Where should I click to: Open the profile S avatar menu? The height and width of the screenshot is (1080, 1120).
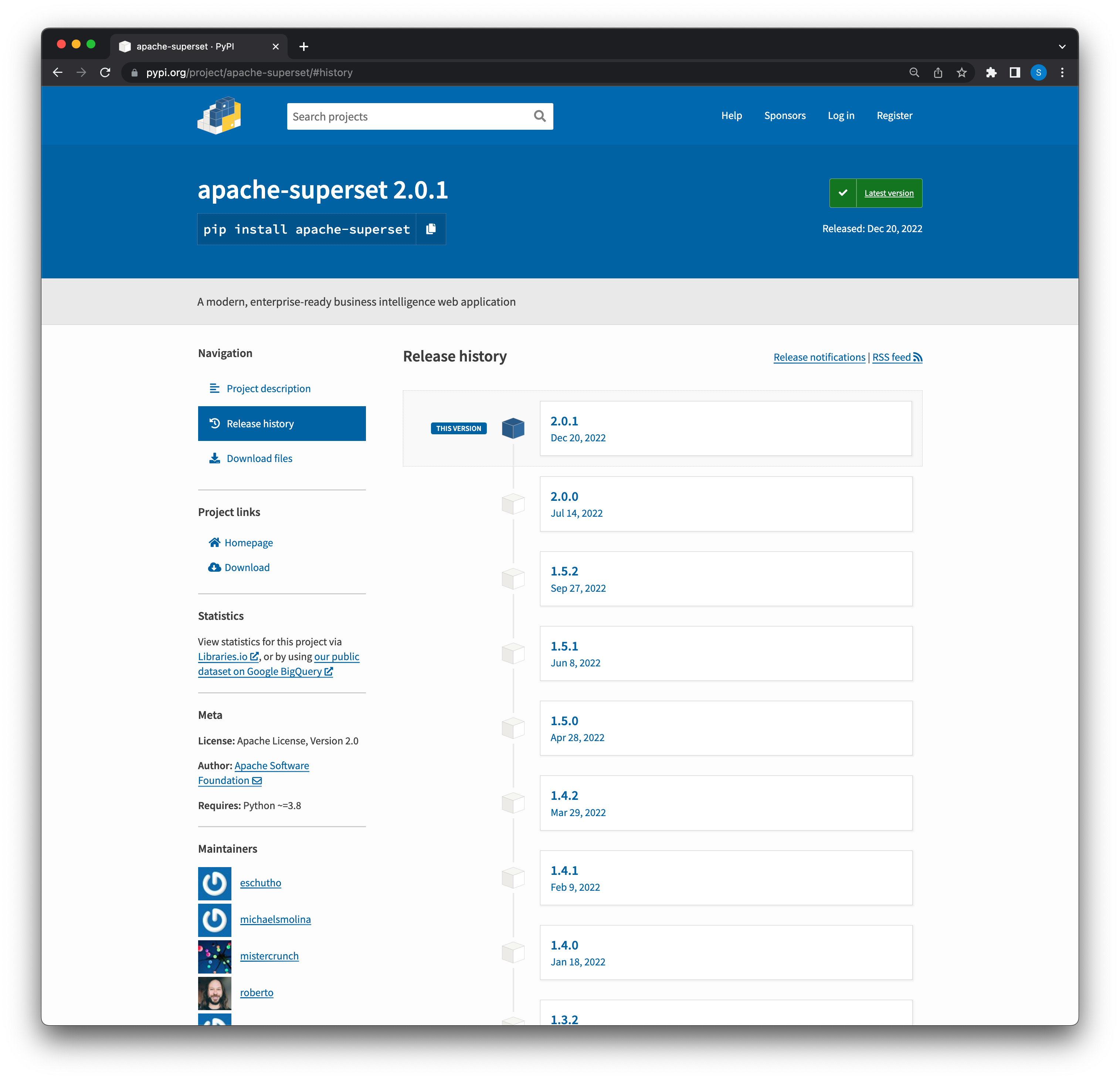[1038, 72]
